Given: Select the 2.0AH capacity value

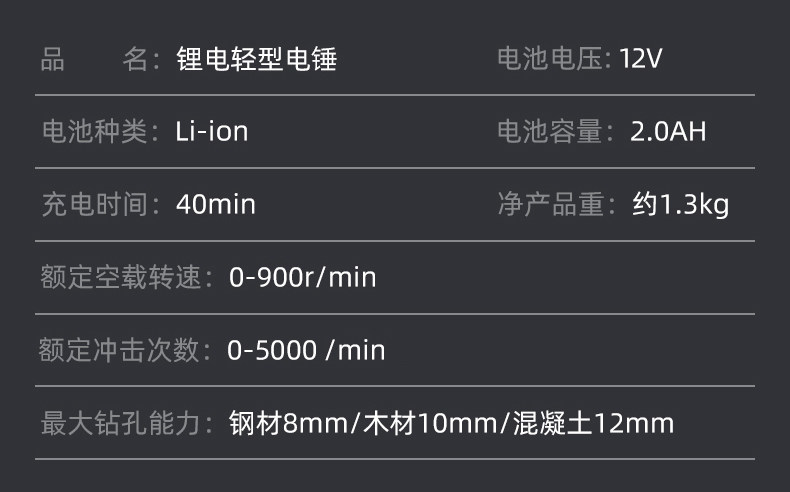Looking at the screenshot, I should pos(668,131).
